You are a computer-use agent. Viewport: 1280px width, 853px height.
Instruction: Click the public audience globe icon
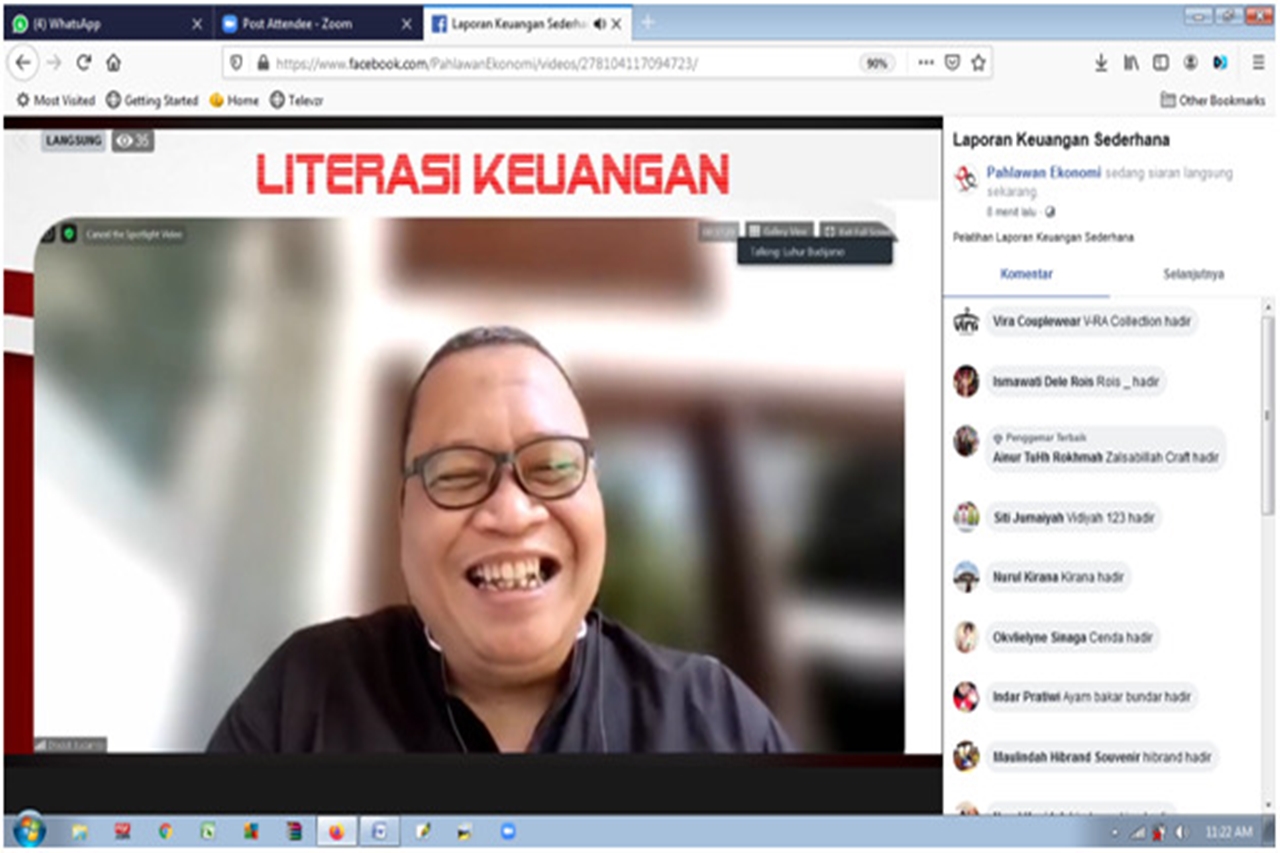point(1050,212)
